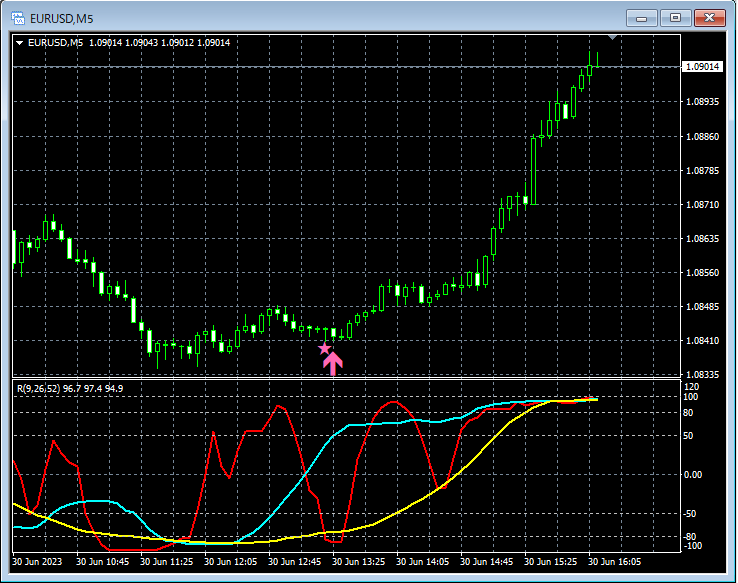Open the EURUSD,M5 chart dropdown triangle
The height and width of the screenshot is (583, 738).
(20, 43)
